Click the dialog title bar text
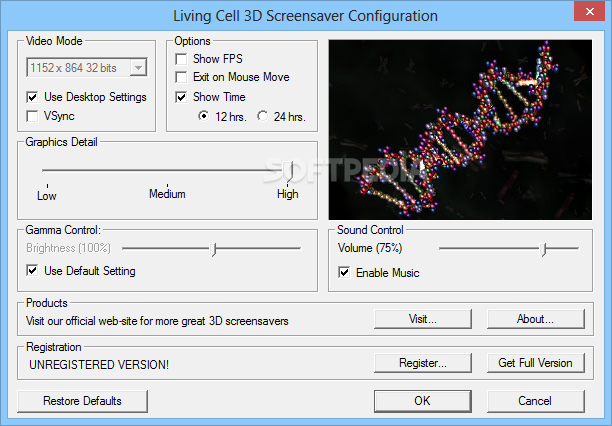 coord(305,16)
